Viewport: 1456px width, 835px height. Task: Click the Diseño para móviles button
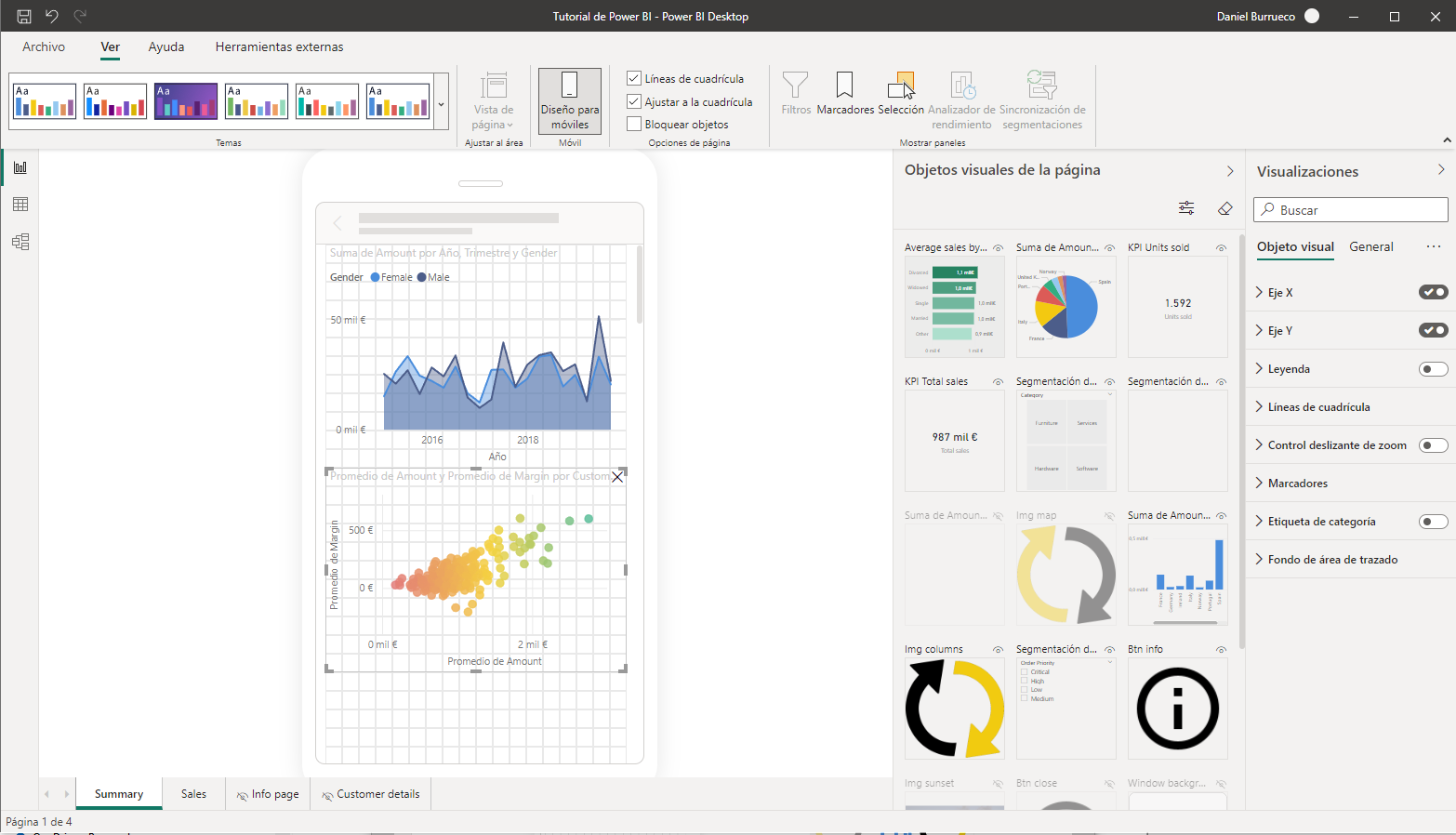pyautogui.click(x=570, y=100)
